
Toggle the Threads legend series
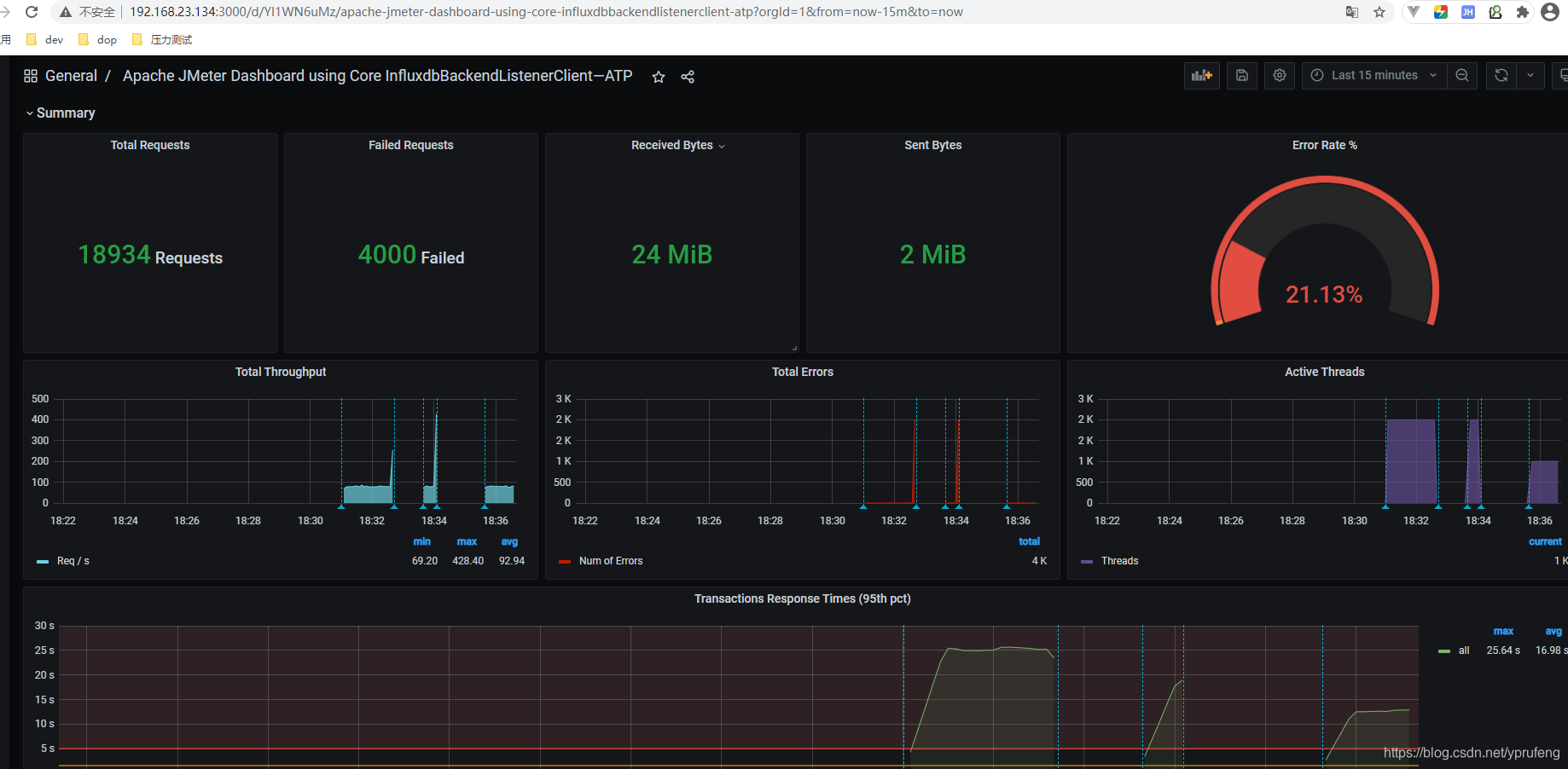(1119, 561)
